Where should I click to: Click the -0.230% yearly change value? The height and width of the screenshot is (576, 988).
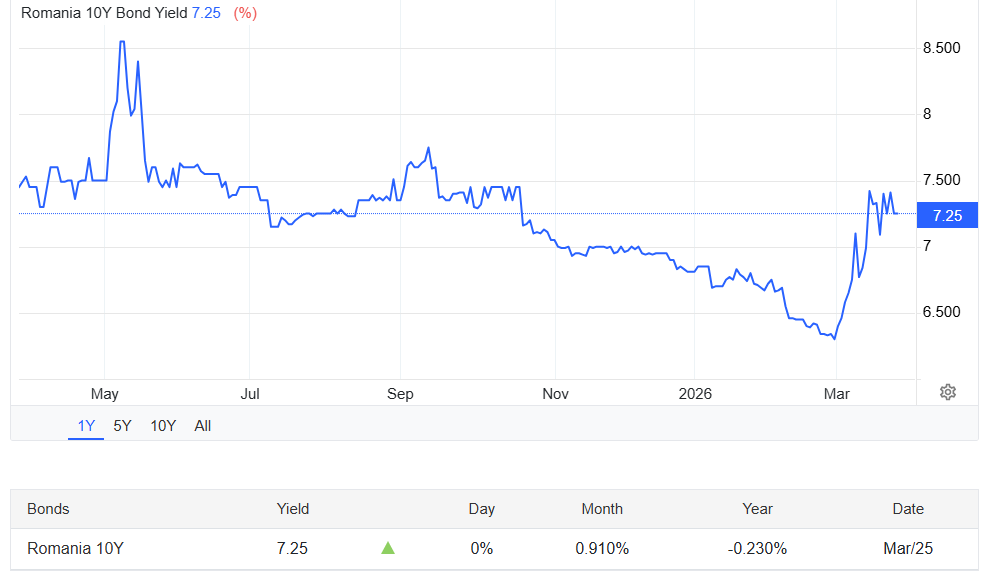click(x=758, y=548)
